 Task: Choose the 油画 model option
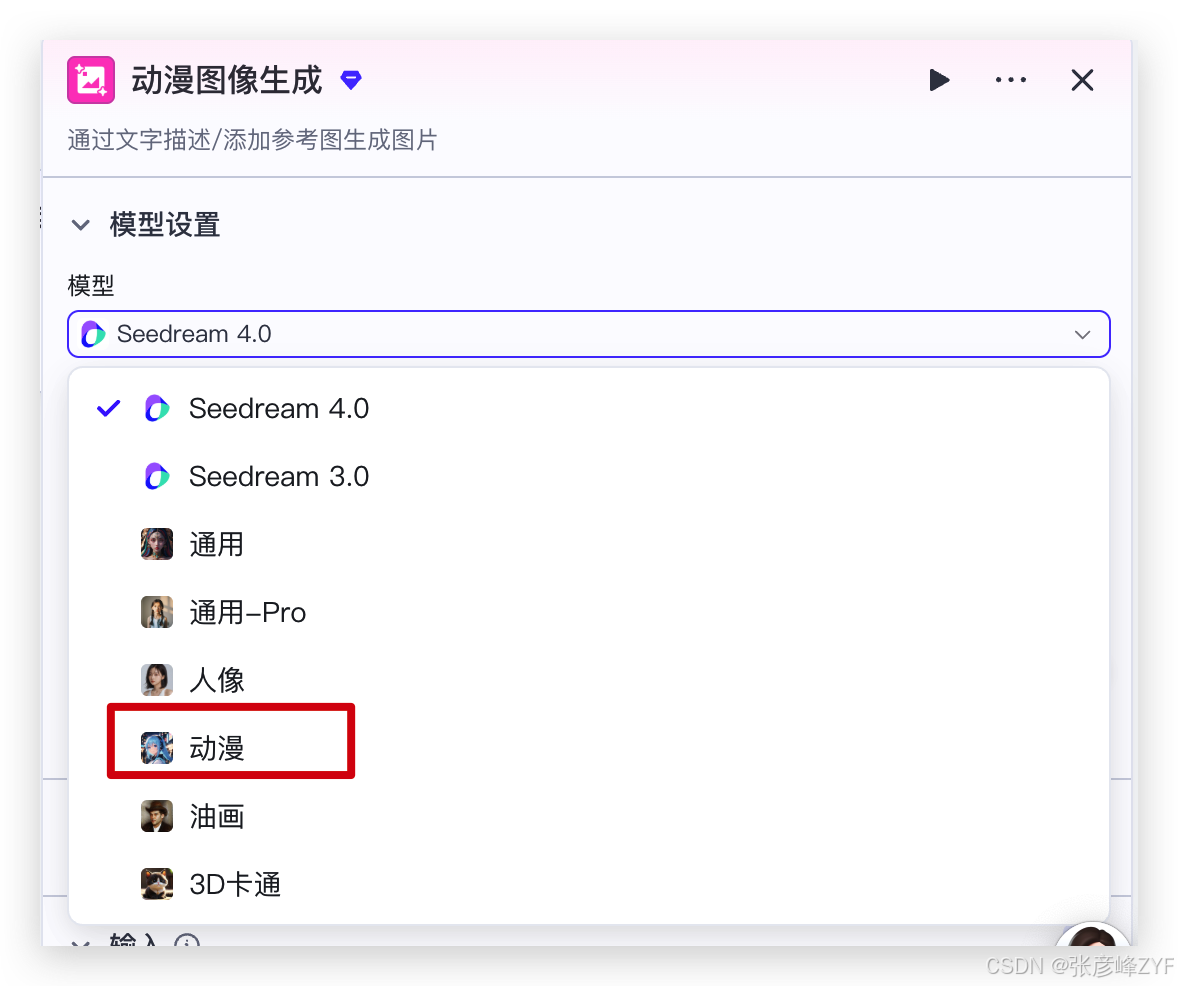[588, 816]
